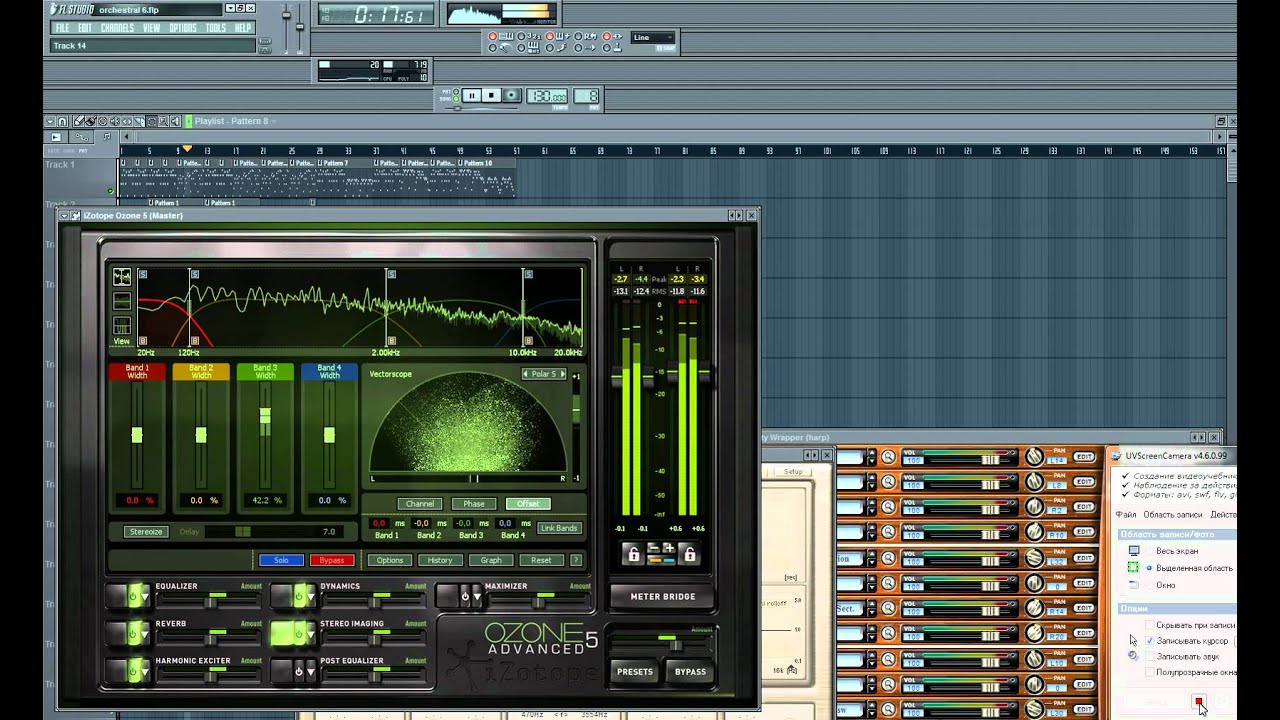Click the Solo button in Ozone
The image size is (1280, 720).
281,560
